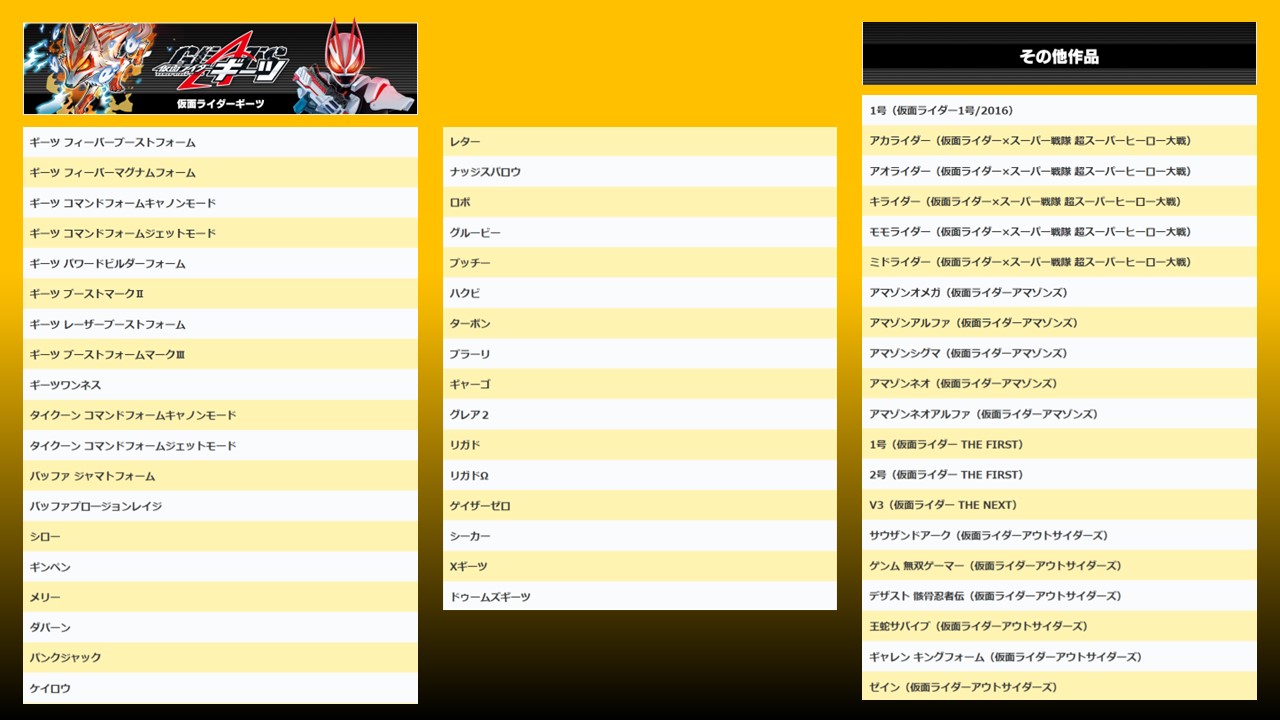Select グレア2 row
This screenshot has height=720, width=1280.
(x=640, y=414)
